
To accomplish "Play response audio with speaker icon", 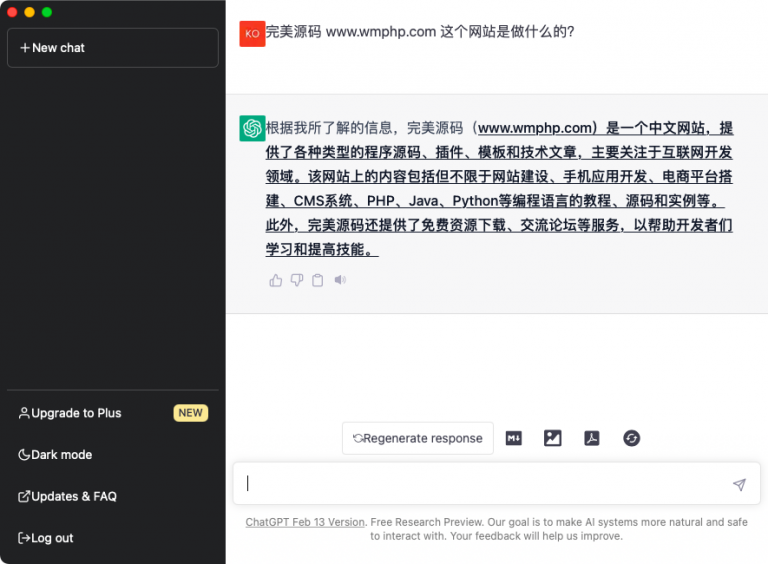I will pos(340,281).
